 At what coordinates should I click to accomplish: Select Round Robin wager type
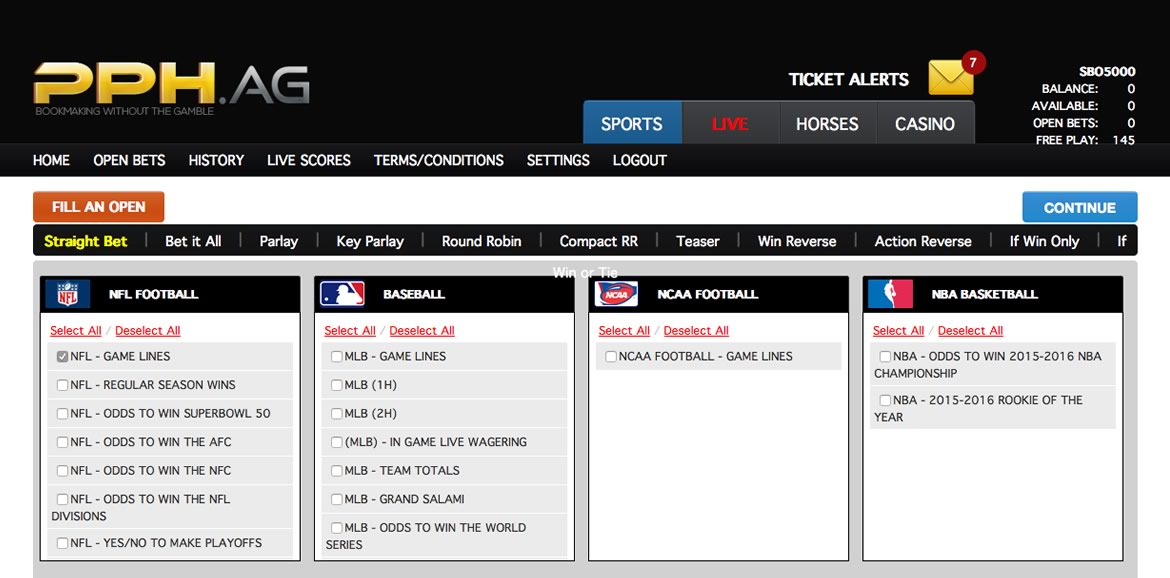pos(481,241)
